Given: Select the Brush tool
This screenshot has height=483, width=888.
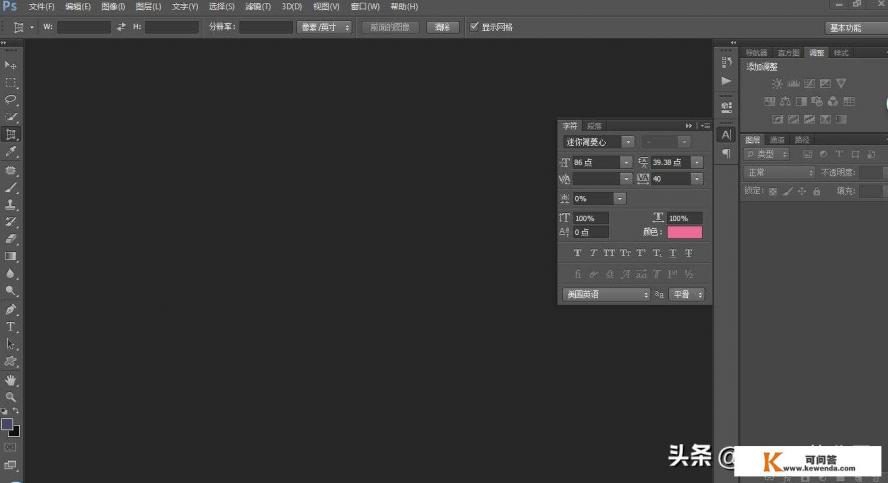Looking at the screenshot, I should pyautogui.click(x=10, y=187).
